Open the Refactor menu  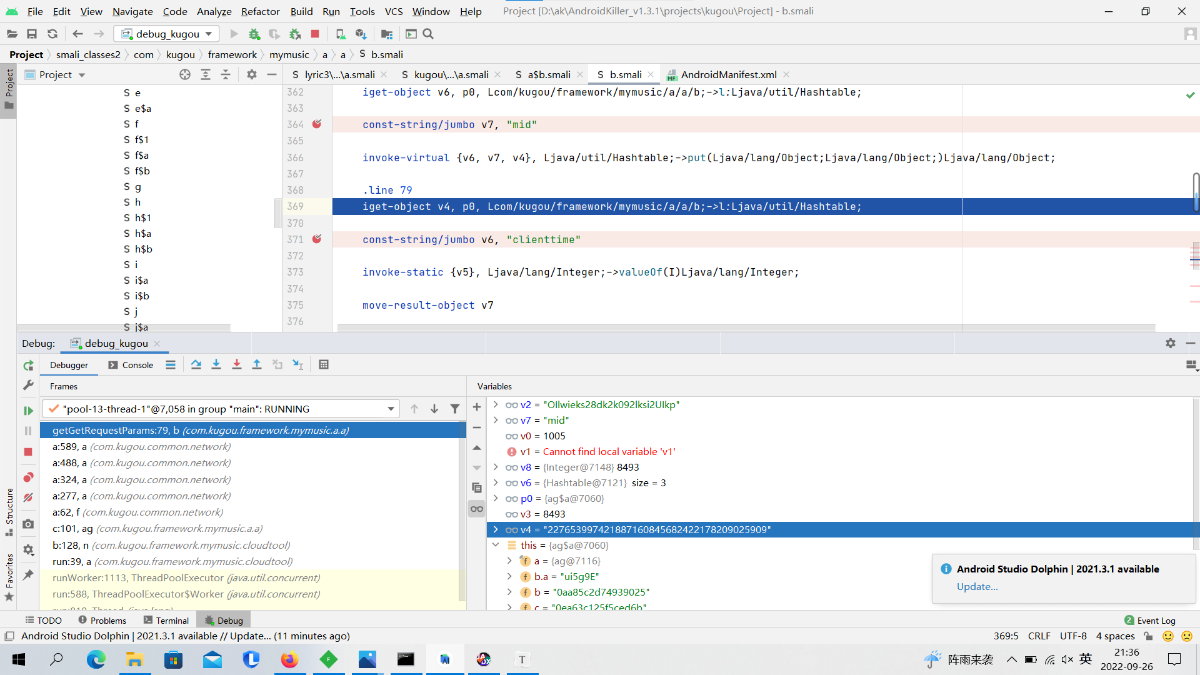coord(260,11)
